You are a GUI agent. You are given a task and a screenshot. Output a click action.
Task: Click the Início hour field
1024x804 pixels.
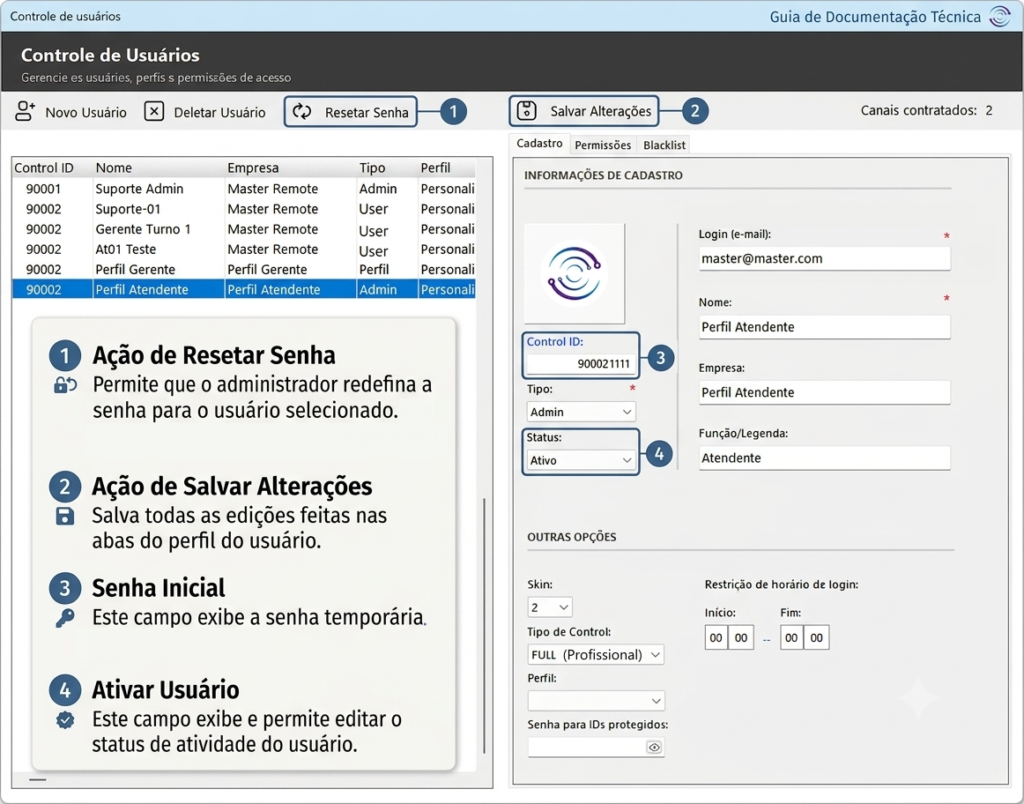(716, 637)
